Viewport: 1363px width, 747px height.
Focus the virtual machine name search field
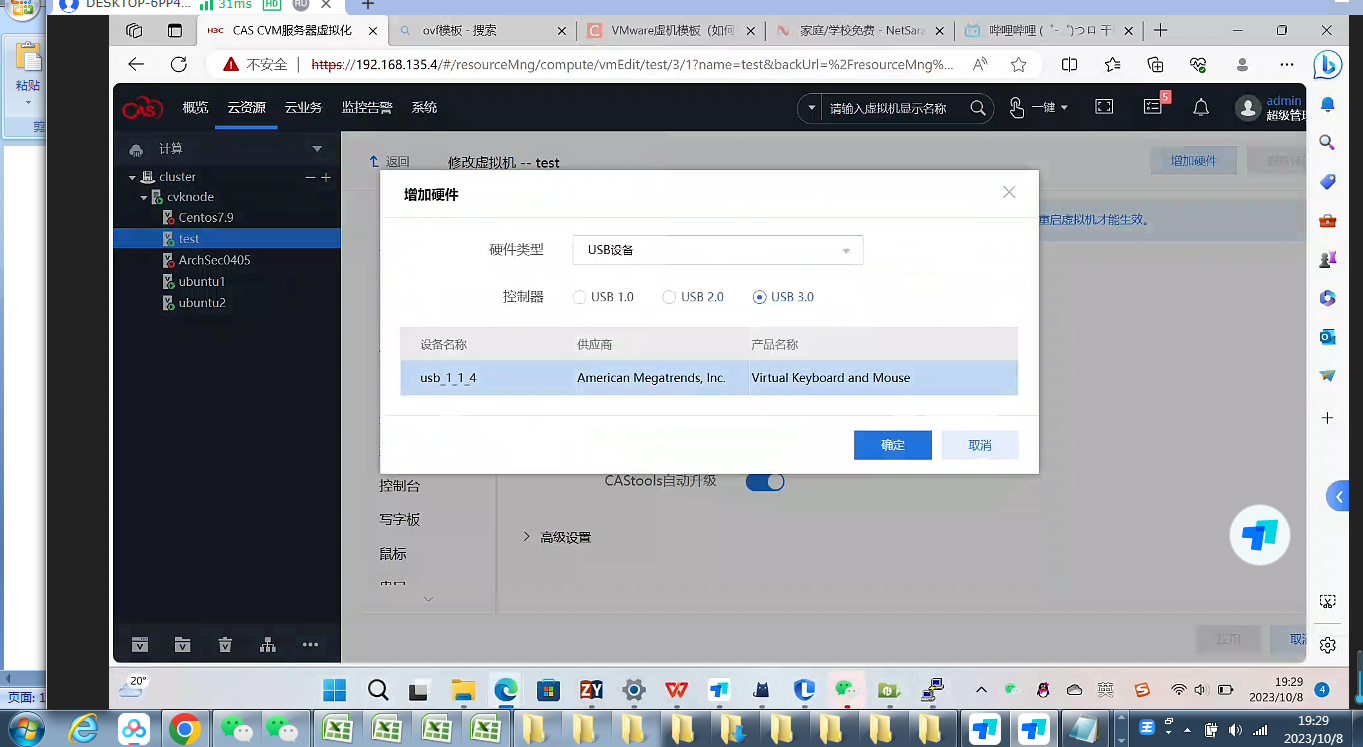click(x=895, y=108)
